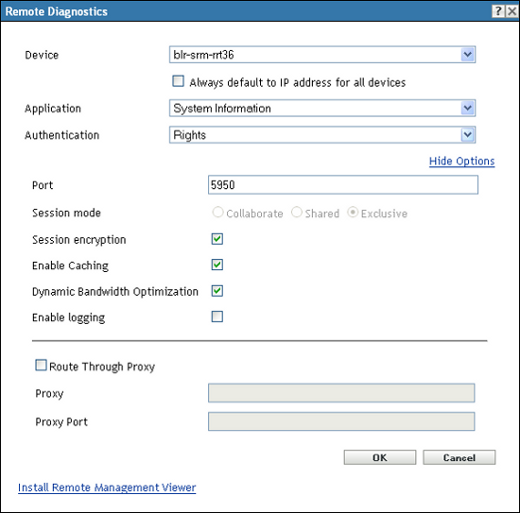Close the Remote Diagnostics dialog
The width and height of the screenshot is (520, 513).
[x=512, y=11]
